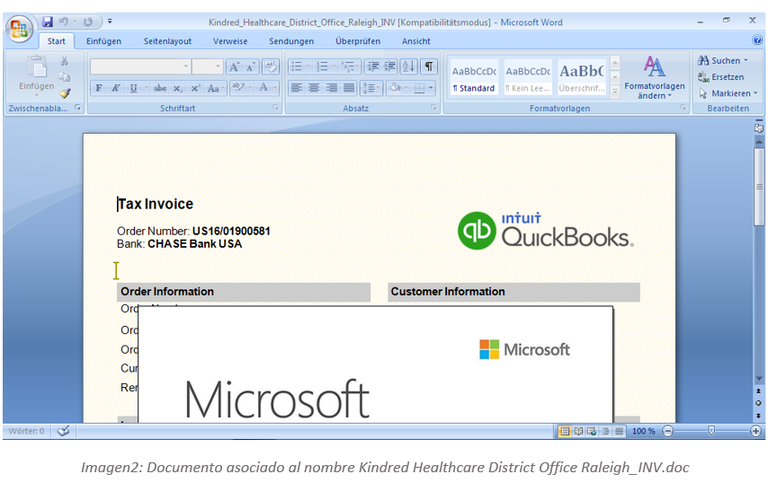Image resolution: width=768 pixels, height=483 pixels.
Task: Open change case Aa menu
Action: tap(215, 88)
